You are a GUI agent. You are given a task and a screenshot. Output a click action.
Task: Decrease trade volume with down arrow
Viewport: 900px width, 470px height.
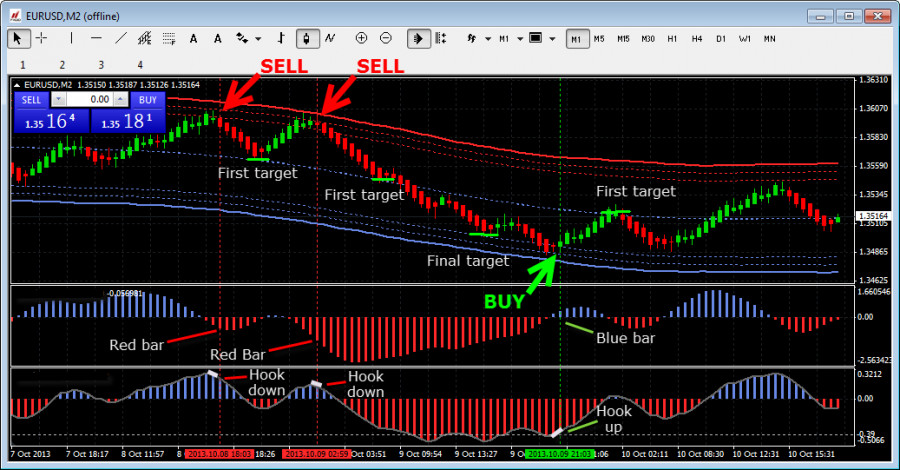58,100
